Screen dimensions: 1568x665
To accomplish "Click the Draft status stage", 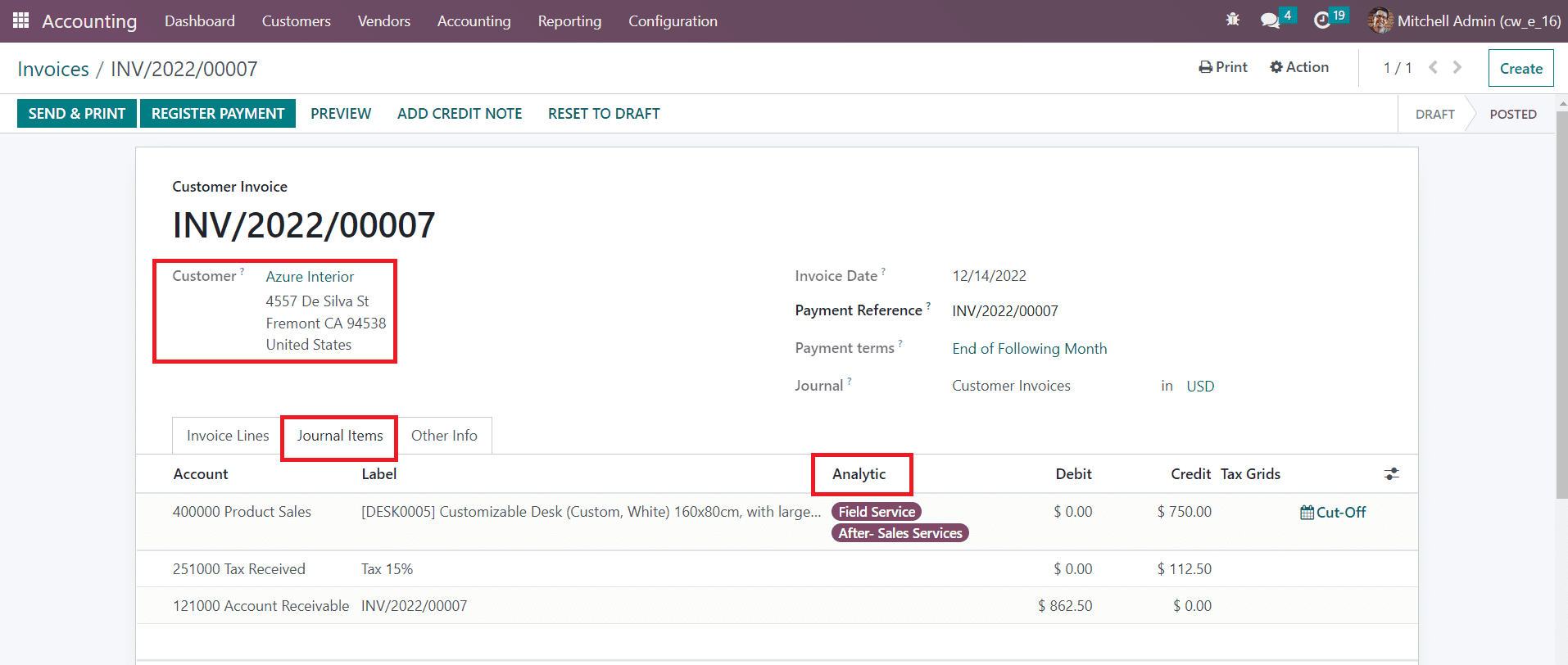I will [1434, 115].
